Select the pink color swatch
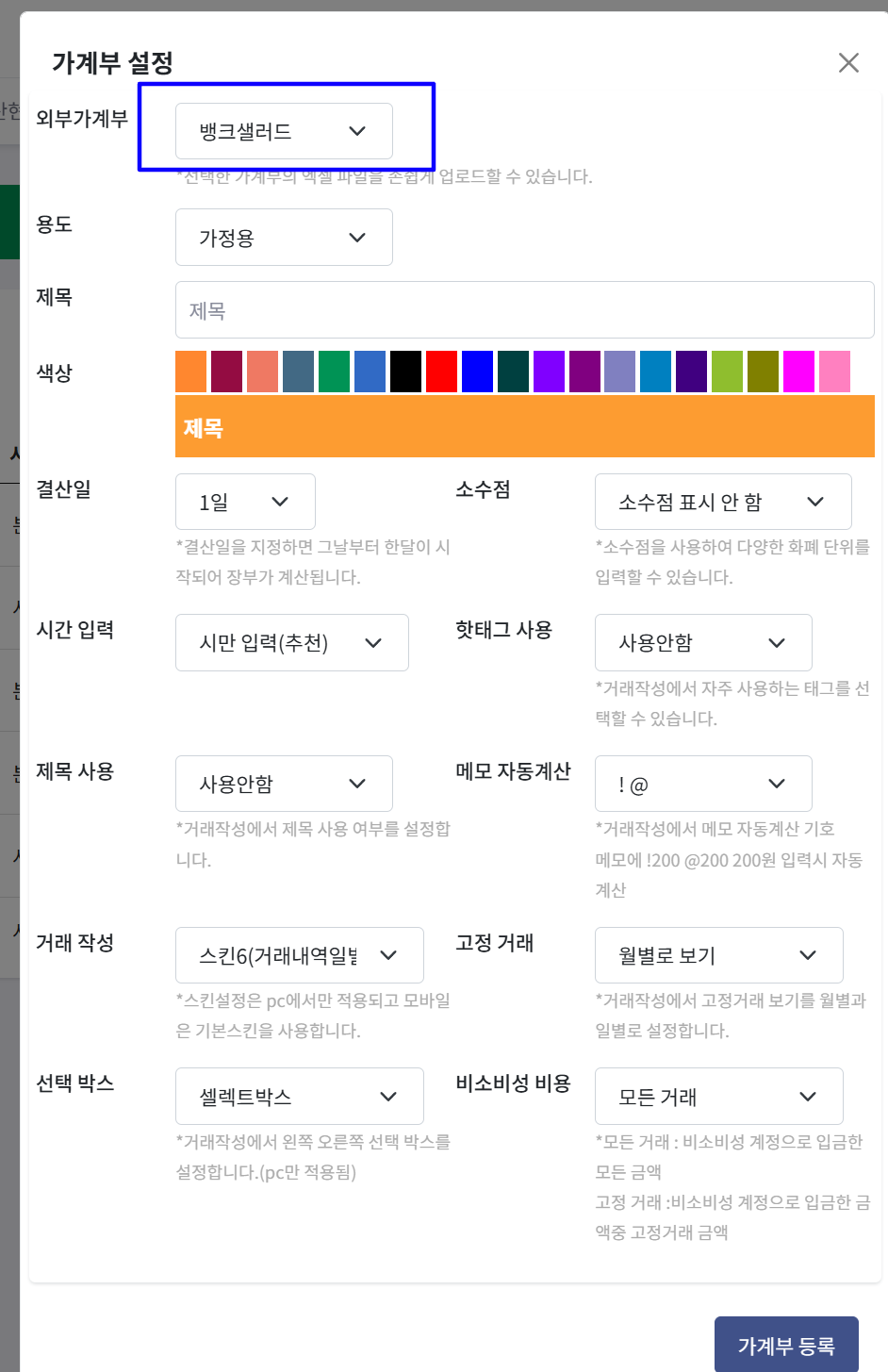This screenshot has width=888, height=1372. [x=834, y=372]
